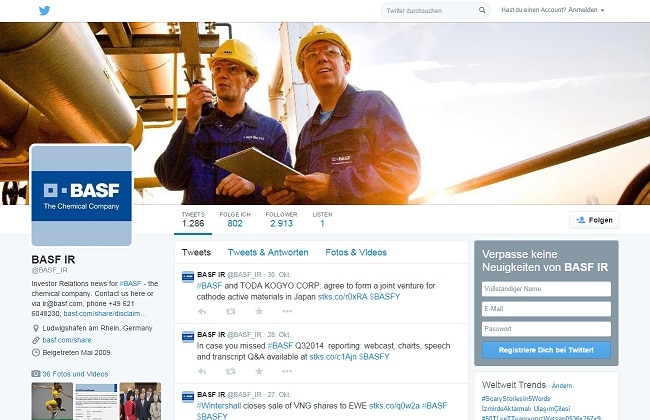The height and width of the screenshot is (420, 650).
Task: Retweet the TODA KOGYO tweet
Action: (230, 311)
